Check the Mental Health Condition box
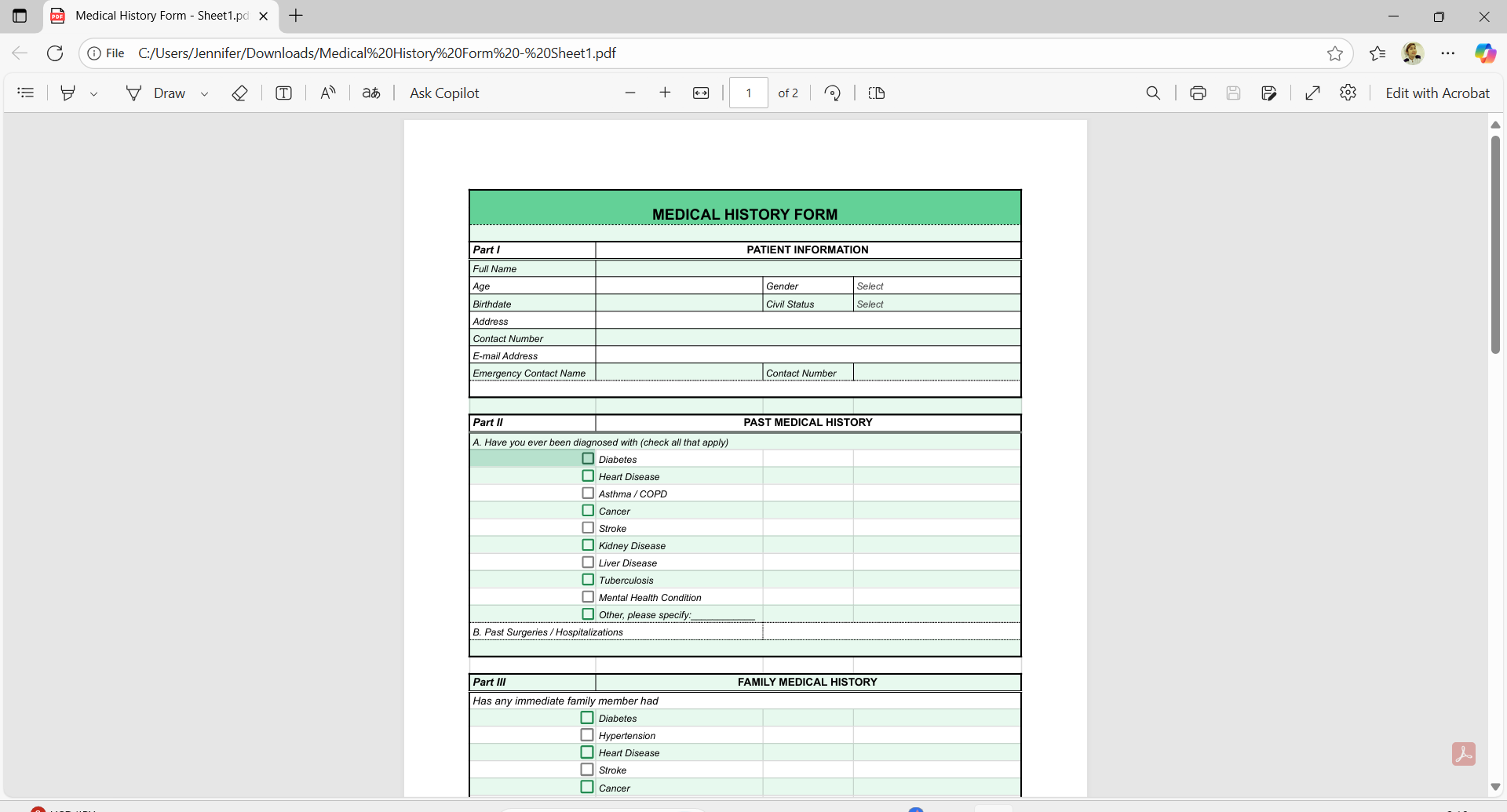This screenshot has width=1507, height=812. (x=588, y=597)
